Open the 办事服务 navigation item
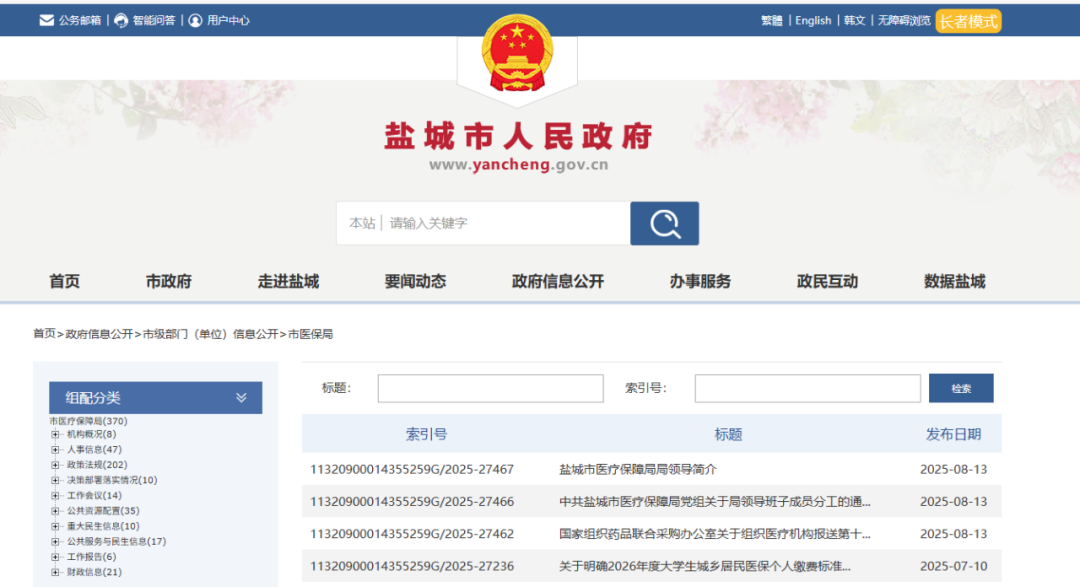This screenshot has height=587, width=1080. (x=700, y=281)
